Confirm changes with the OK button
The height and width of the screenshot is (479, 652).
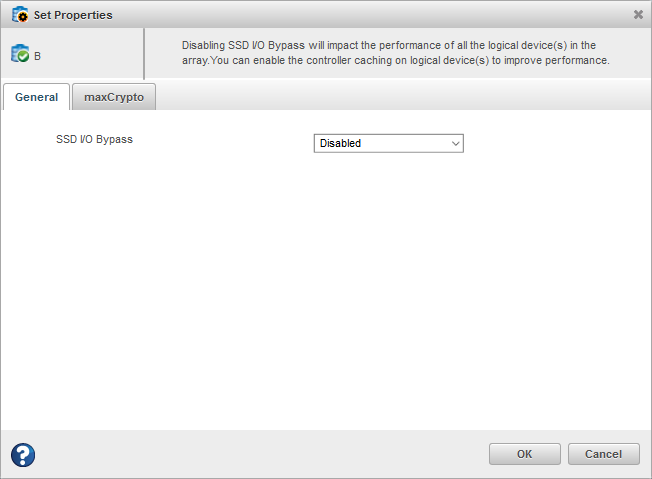[524, 454]
